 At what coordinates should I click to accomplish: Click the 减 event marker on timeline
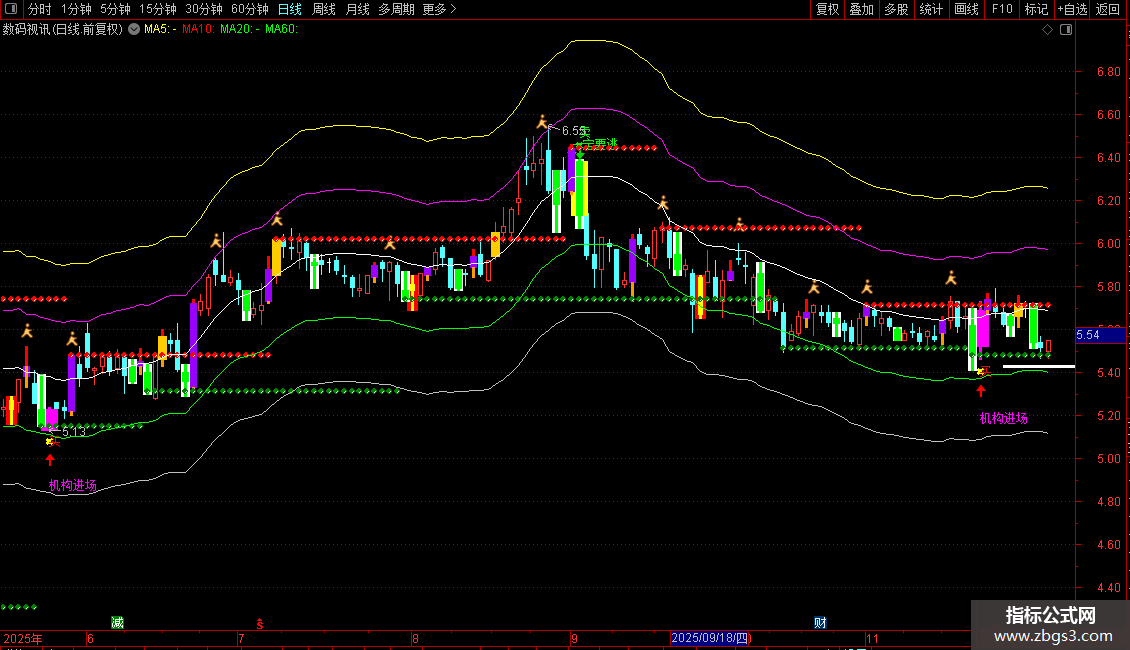(117, 623)
